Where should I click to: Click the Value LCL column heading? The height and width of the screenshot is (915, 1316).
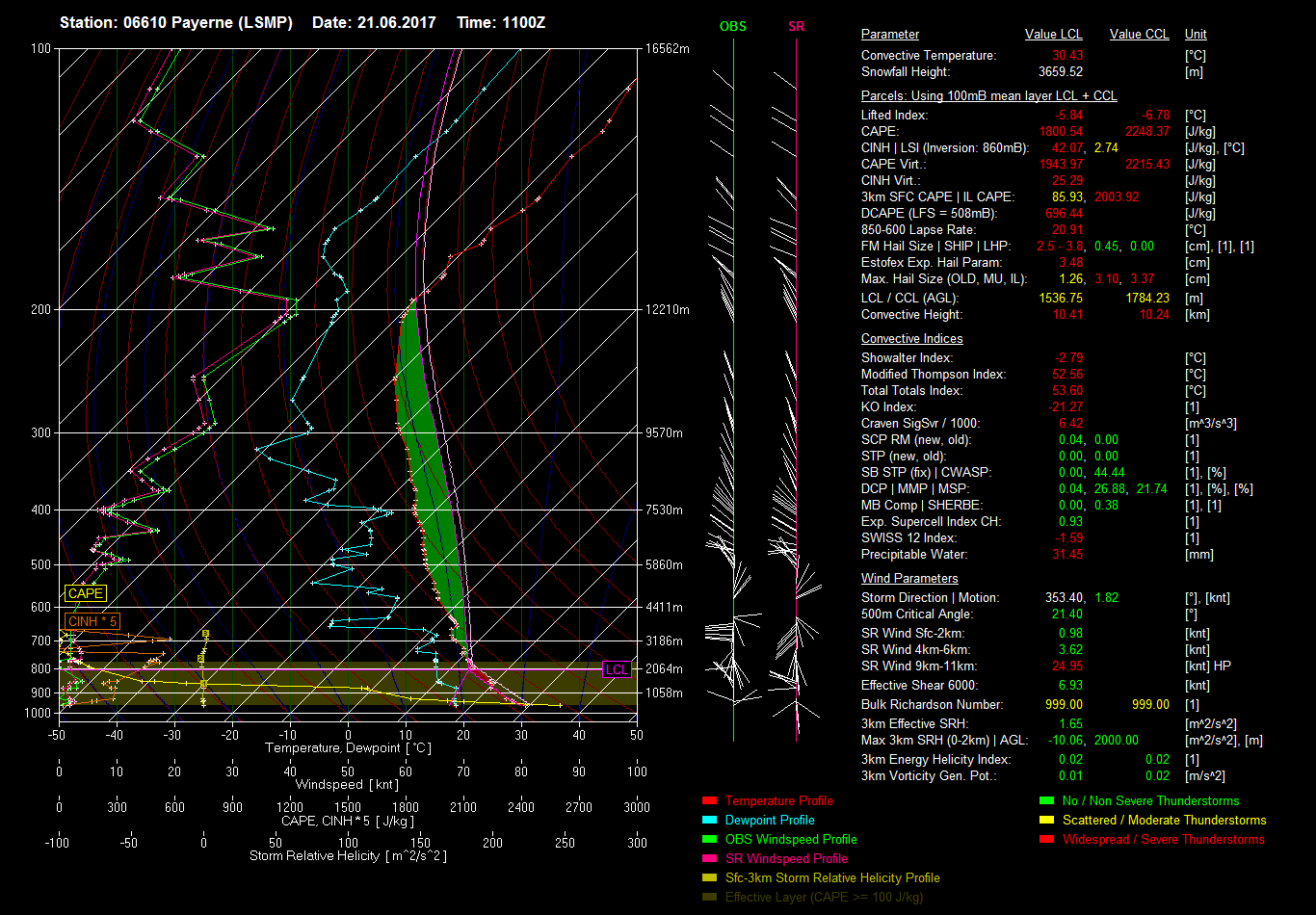(x=1053, y=35)
